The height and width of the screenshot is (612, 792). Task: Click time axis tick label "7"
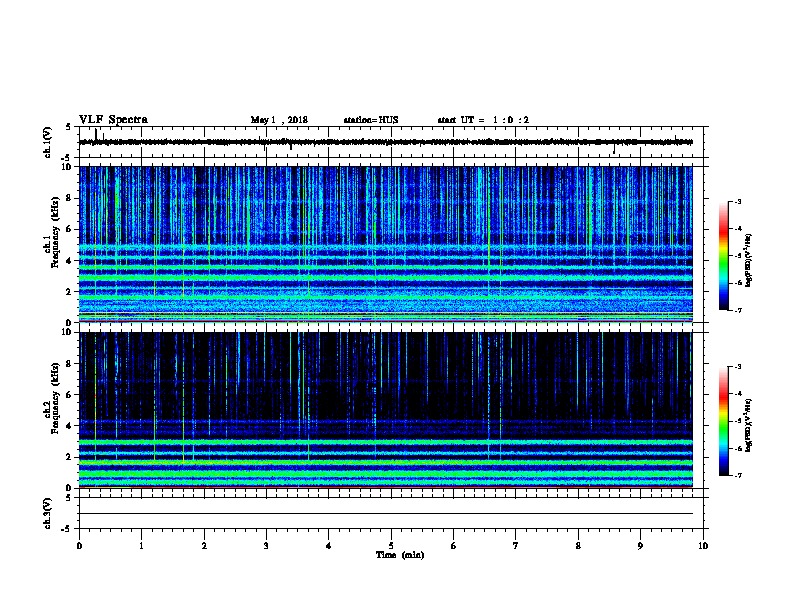[516, 546]
